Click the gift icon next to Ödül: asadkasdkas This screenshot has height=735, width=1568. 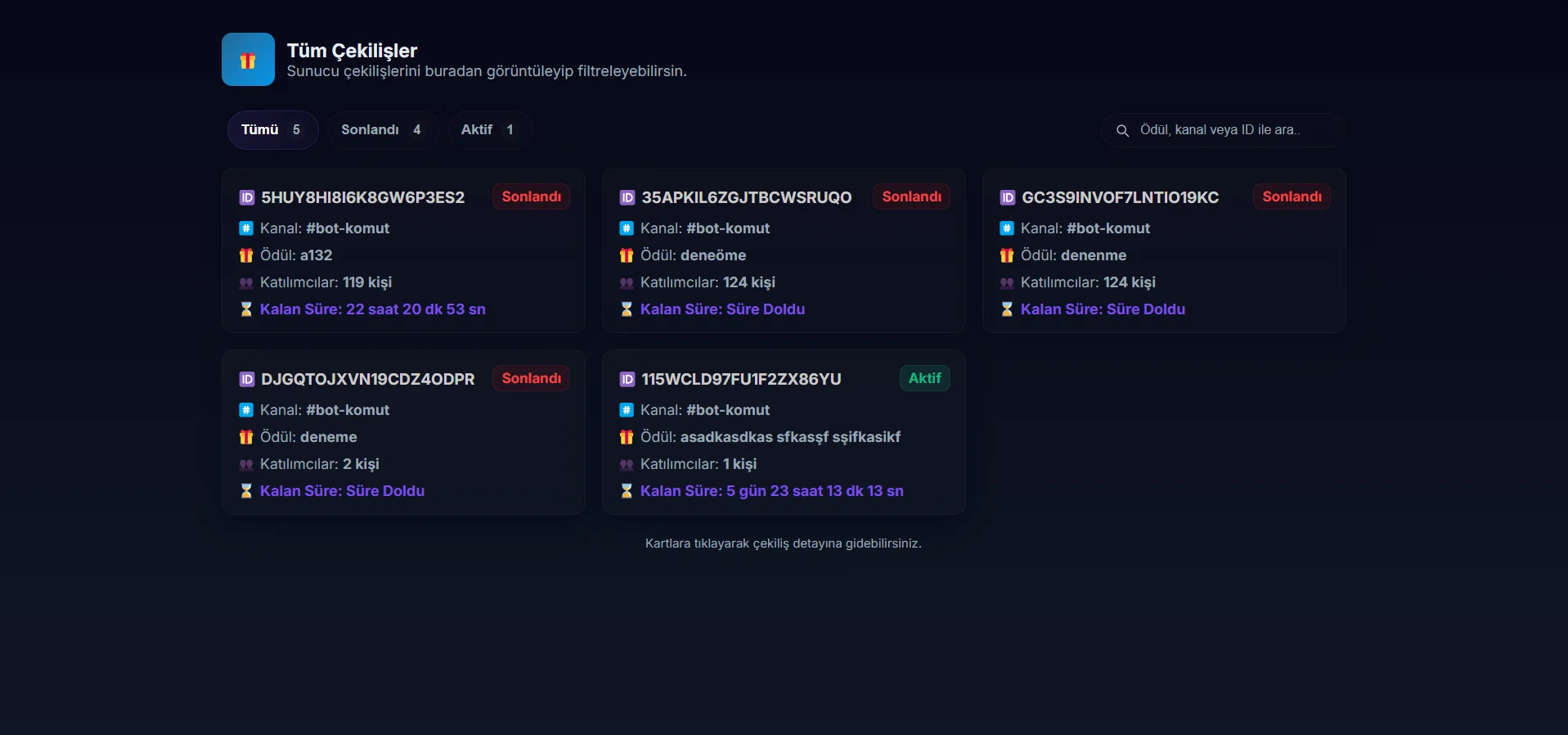tap(627, 437)
